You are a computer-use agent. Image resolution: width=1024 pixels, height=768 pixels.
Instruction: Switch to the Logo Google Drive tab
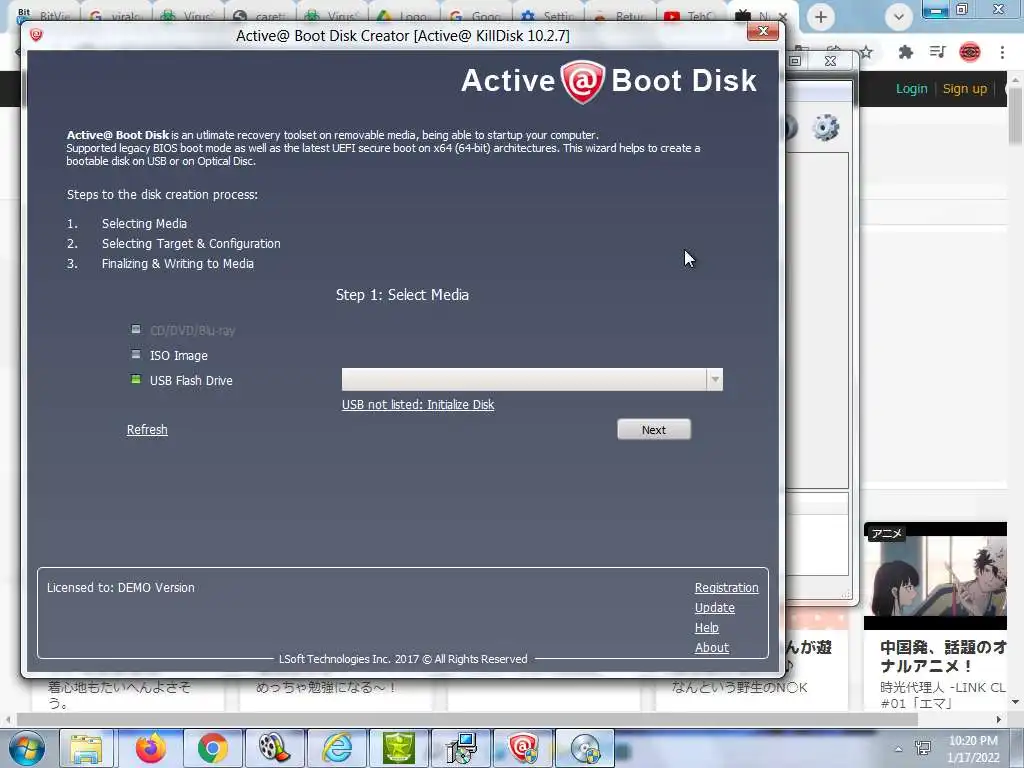406,14
